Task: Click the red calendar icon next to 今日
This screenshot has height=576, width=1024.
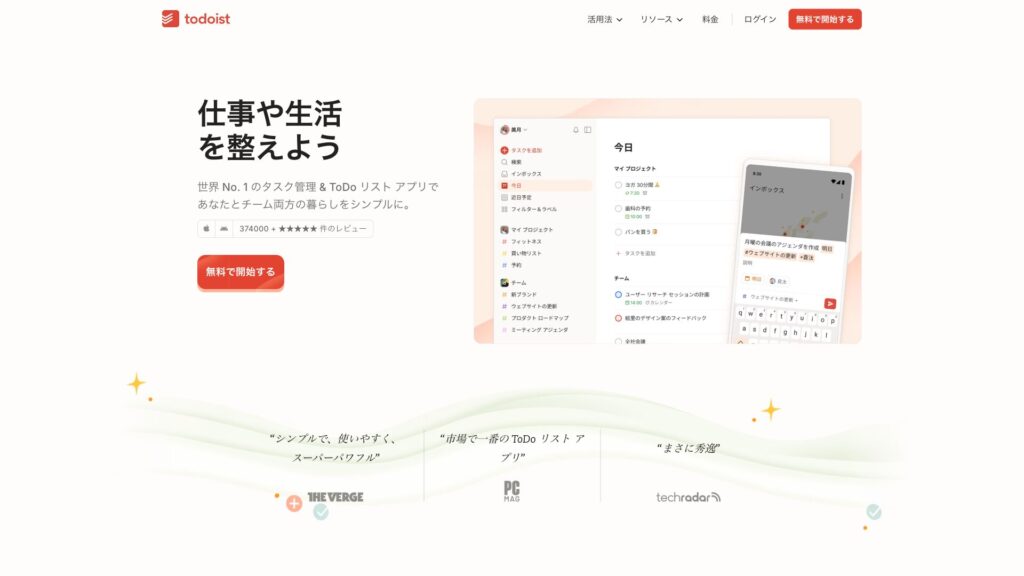Action: point(504,185)
